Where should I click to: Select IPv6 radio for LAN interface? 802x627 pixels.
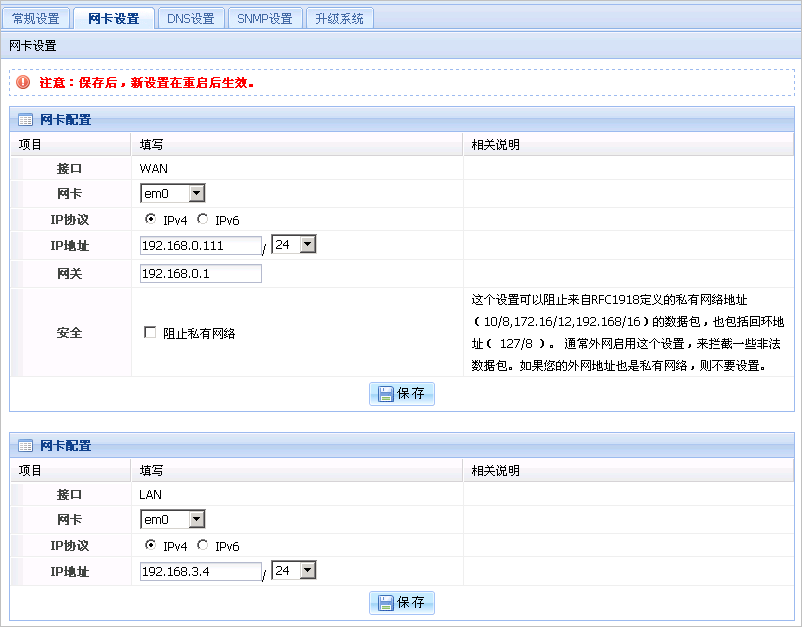point(203,545)
